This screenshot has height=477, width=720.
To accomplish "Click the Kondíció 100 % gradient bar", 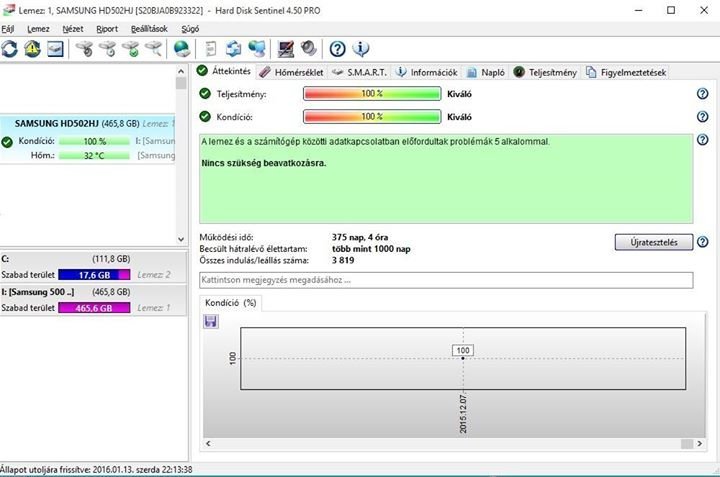I will pyautogui.click(x=372, y=117).
